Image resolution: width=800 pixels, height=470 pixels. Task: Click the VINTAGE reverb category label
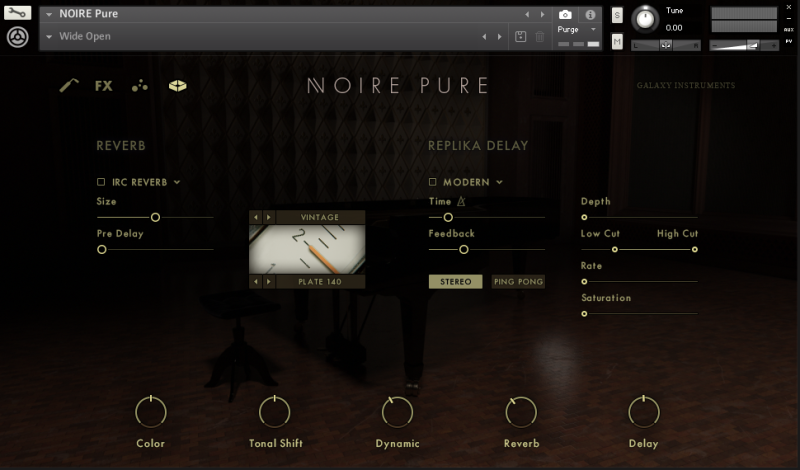[320, 217]
